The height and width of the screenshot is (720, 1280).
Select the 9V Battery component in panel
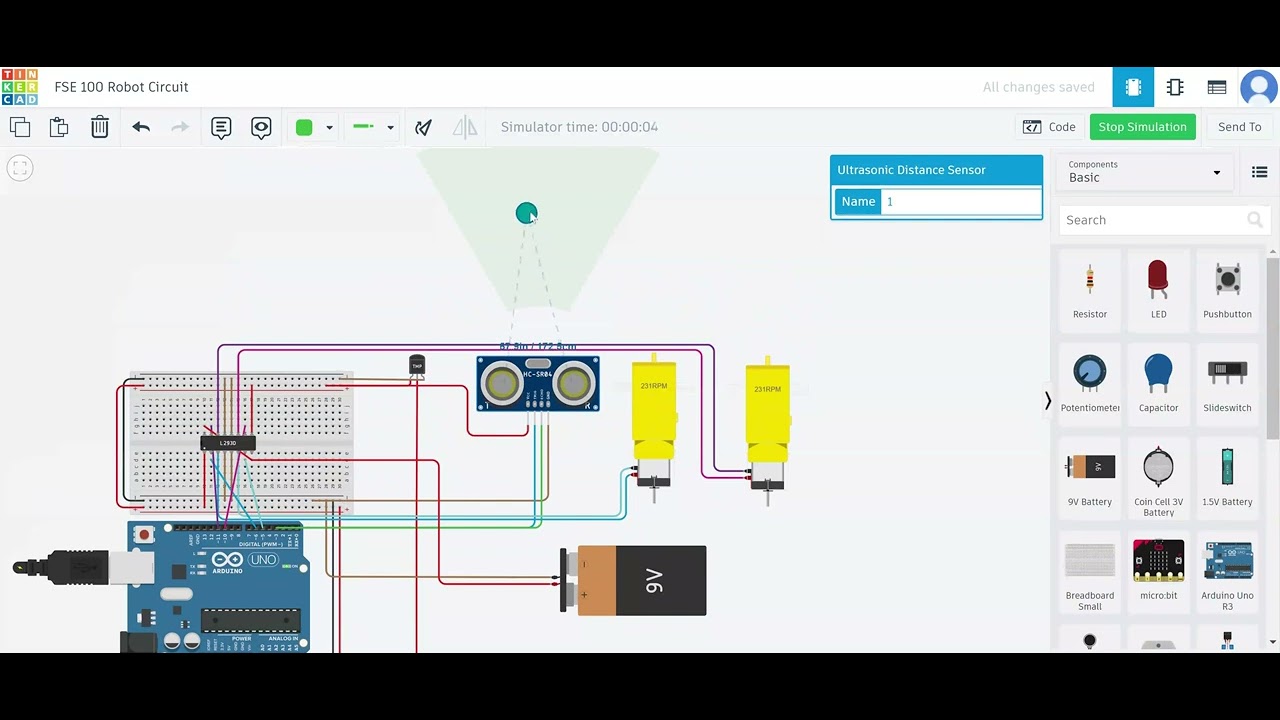tap(1090, 478)
